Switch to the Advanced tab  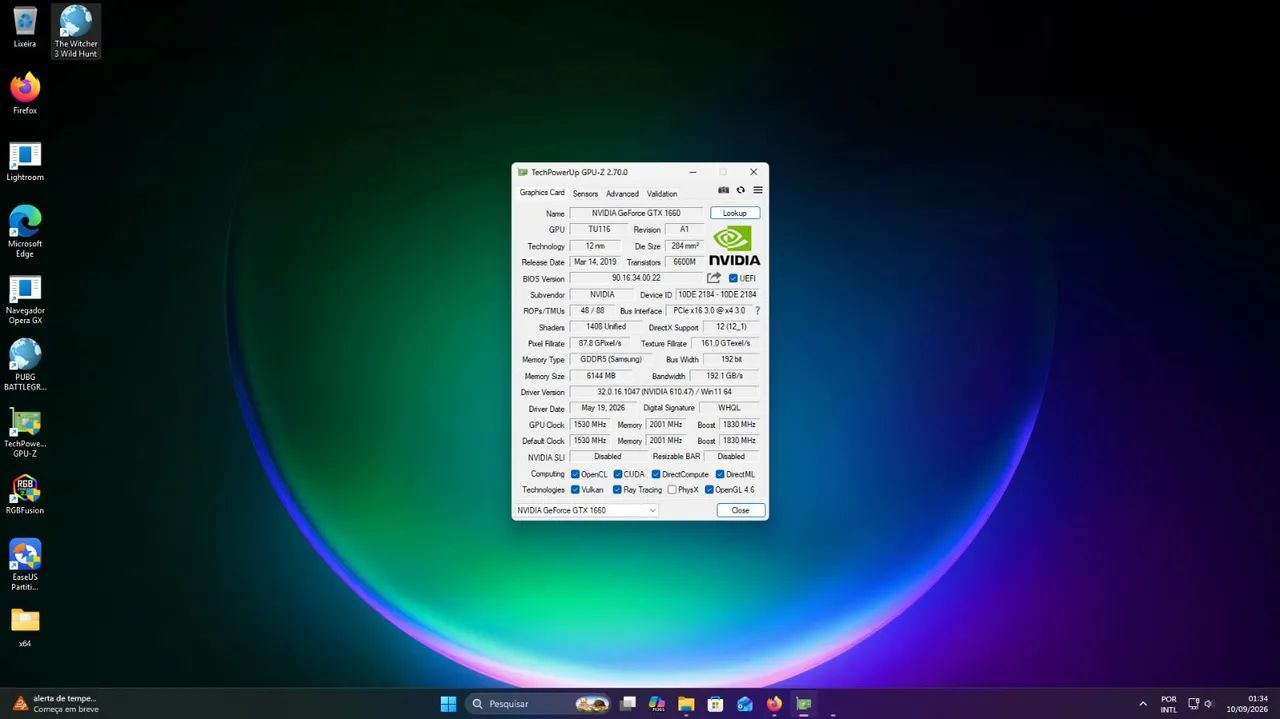pos(622,193)
